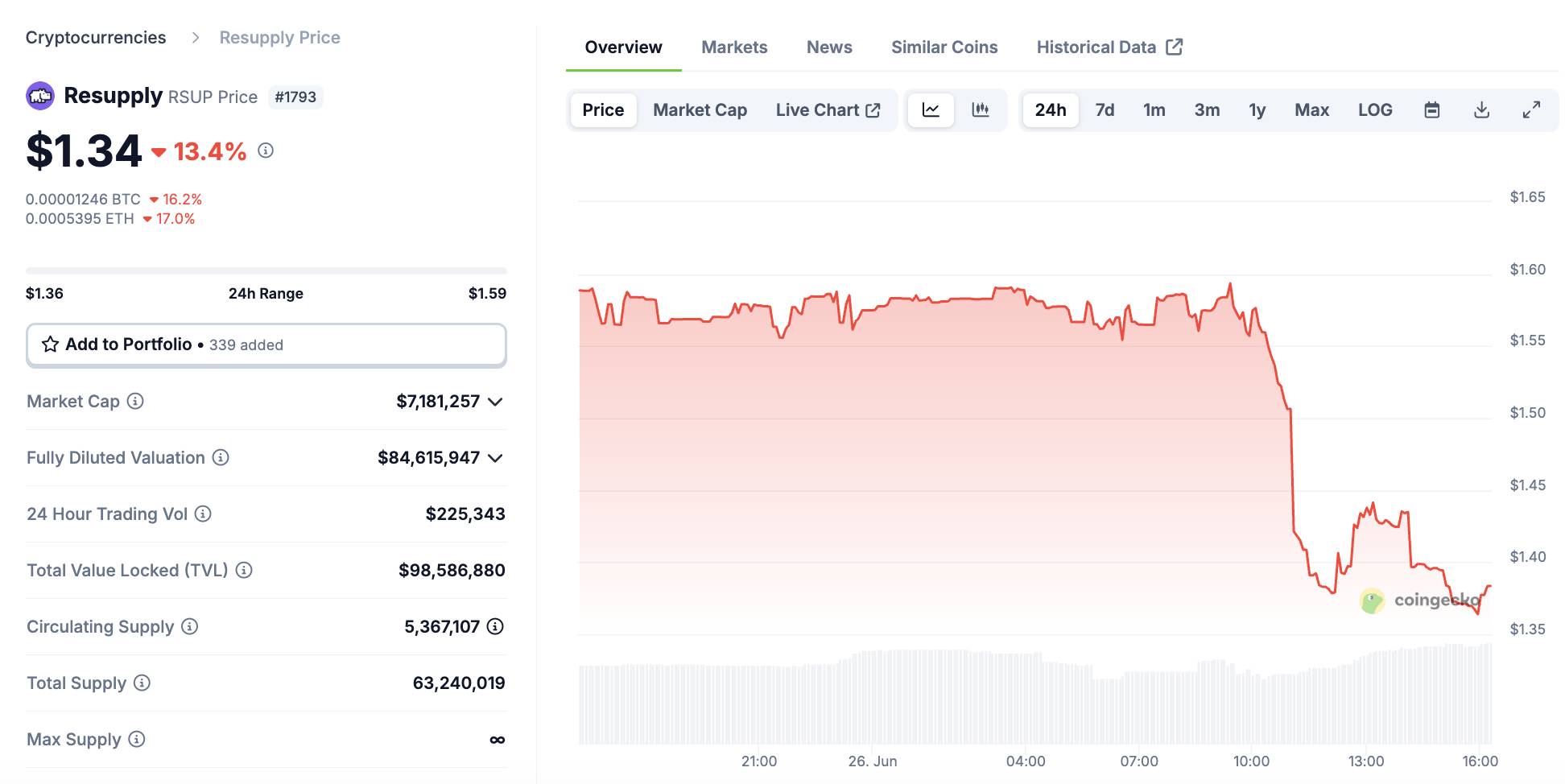
Task: Select the Market Cap chart toggle
Action: 700,110
